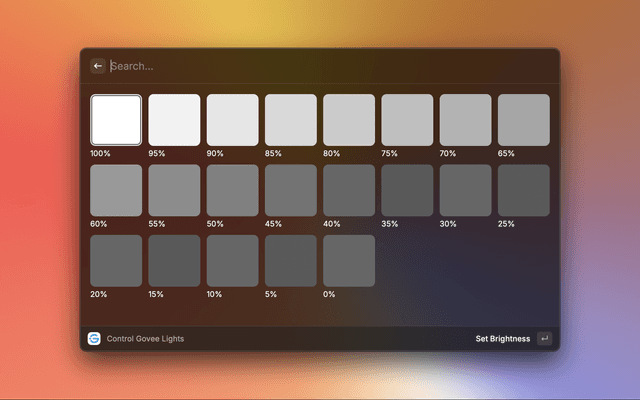Select the 40% brightness tile
Viewport: 640px width, 400px height.
pyautogui.click(x=349, y=190)
